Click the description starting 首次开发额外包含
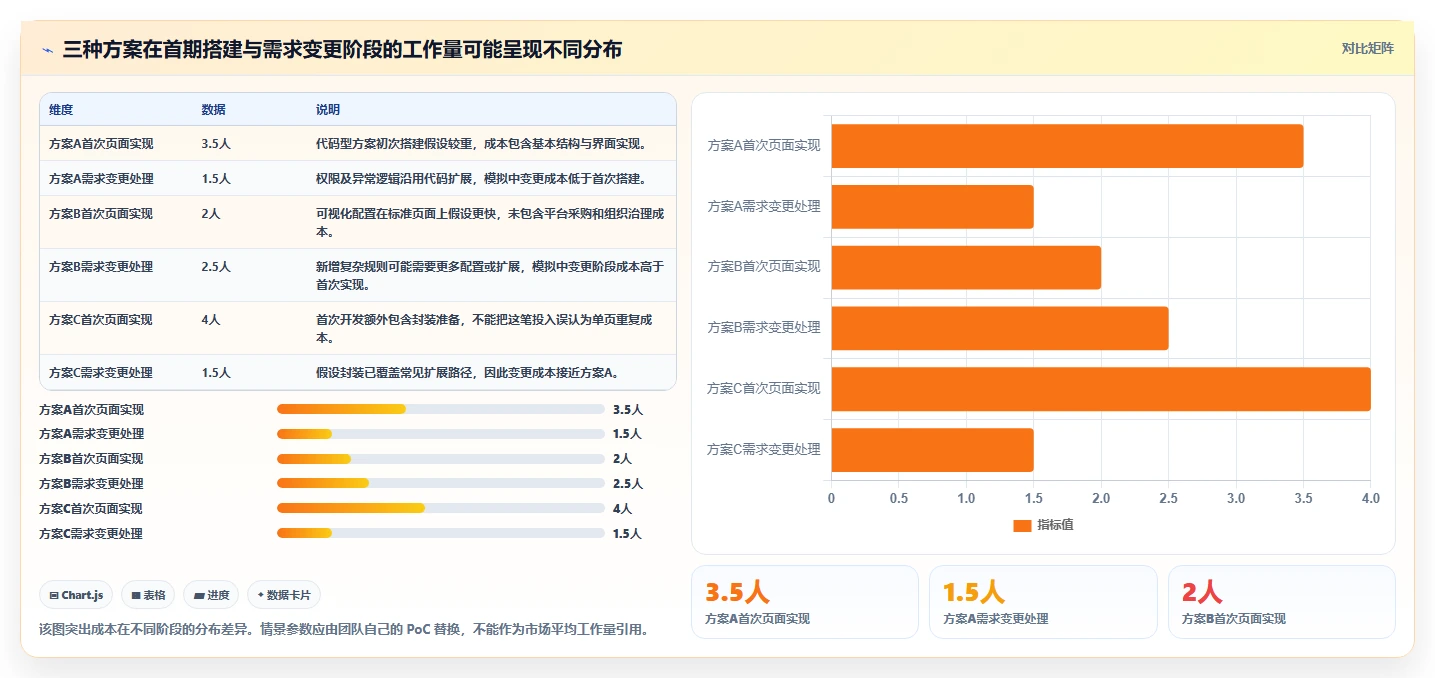This screenshot has height=678, width=1435. point(484,328)
